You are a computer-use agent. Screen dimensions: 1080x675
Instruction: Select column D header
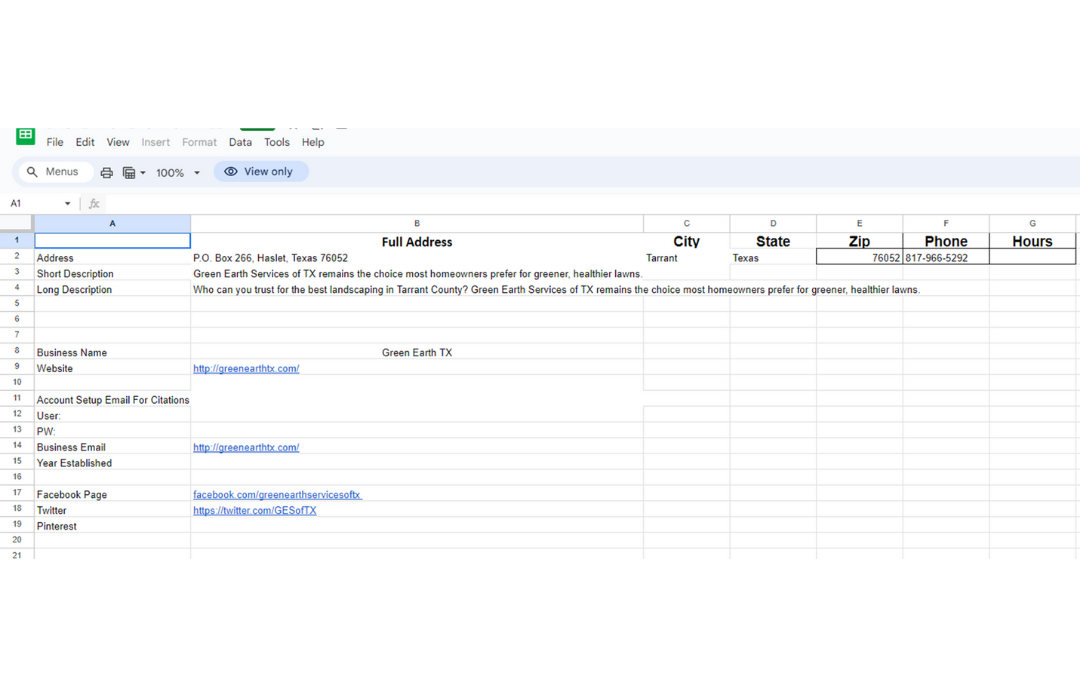pos(773,223)
